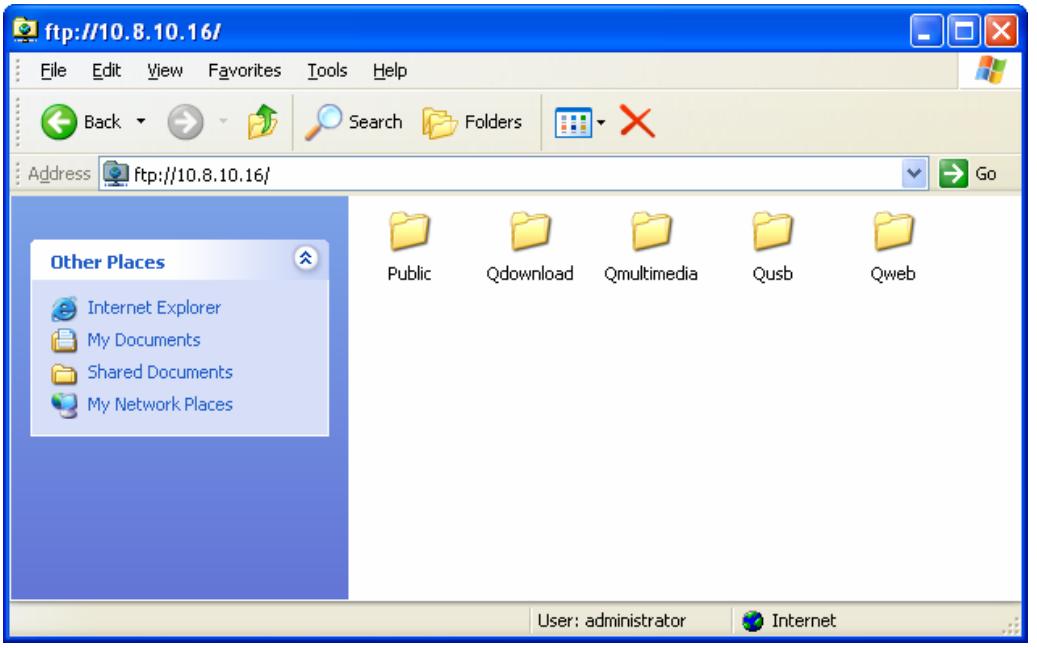Click the Shared Documents folder icon
The width and height of the screenshot is (1037, 648).
(x=64, y=373)
